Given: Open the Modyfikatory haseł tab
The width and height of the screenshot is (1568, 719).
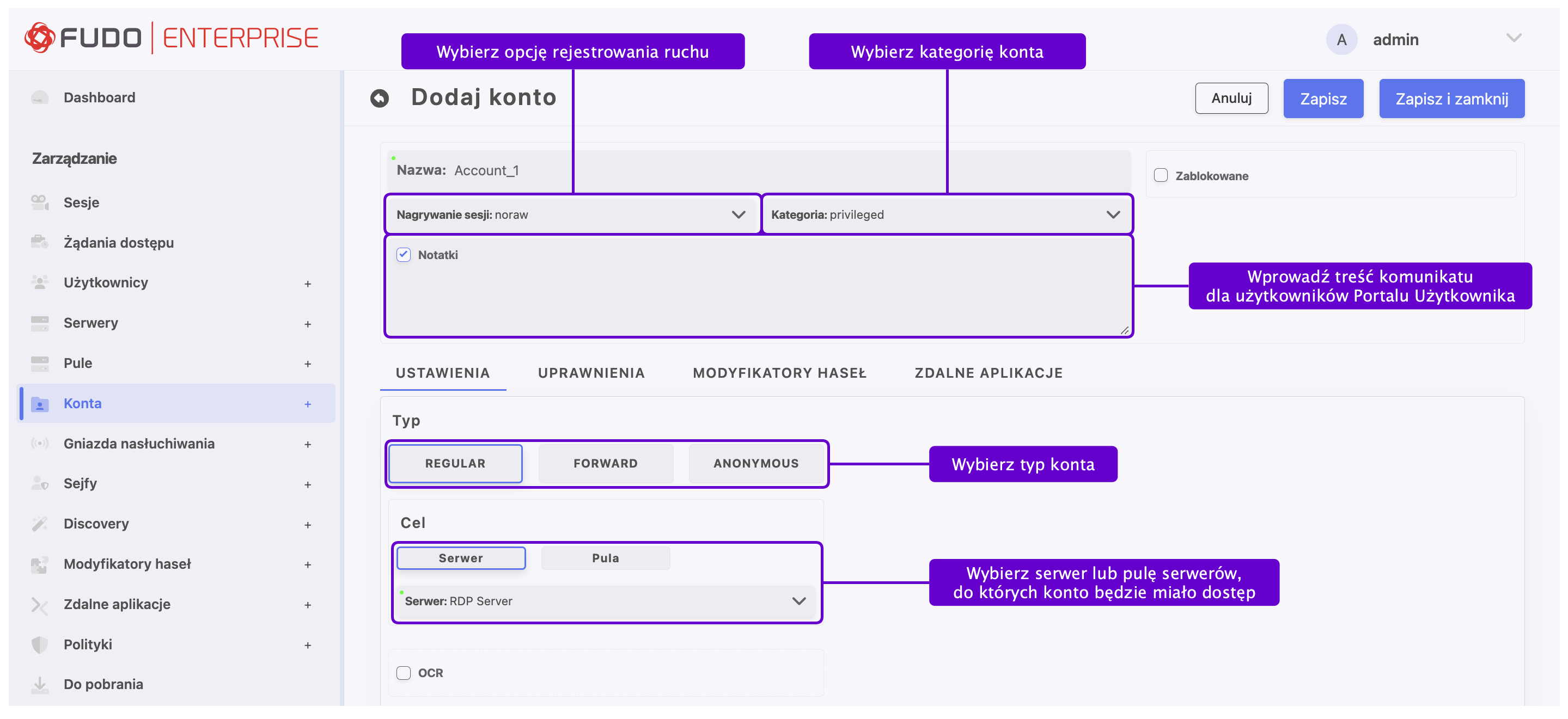Looking at the screenshot, I should coord(779,373).
